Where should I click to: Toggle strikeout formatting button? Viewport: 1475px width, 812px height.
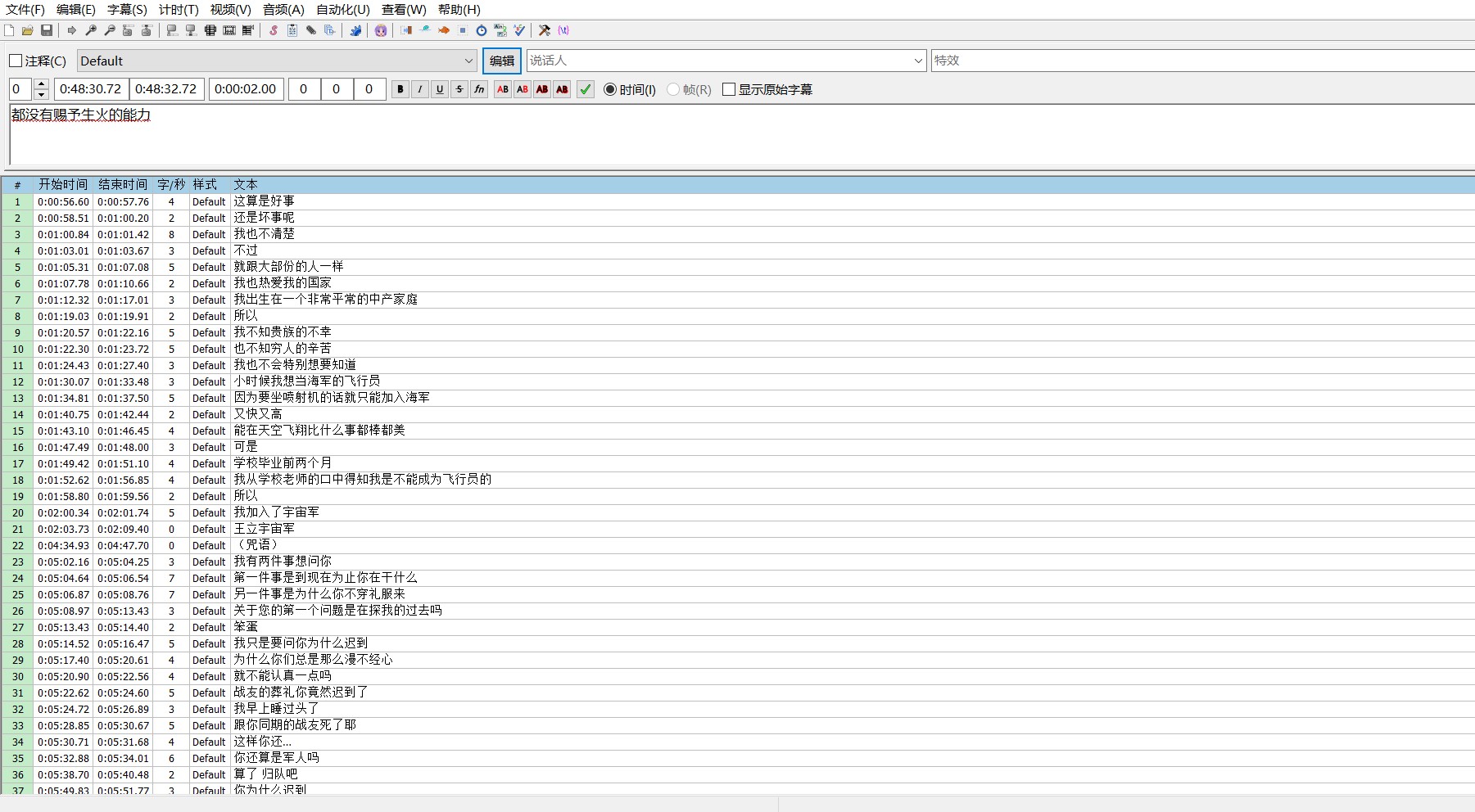(x=459, y=89)
